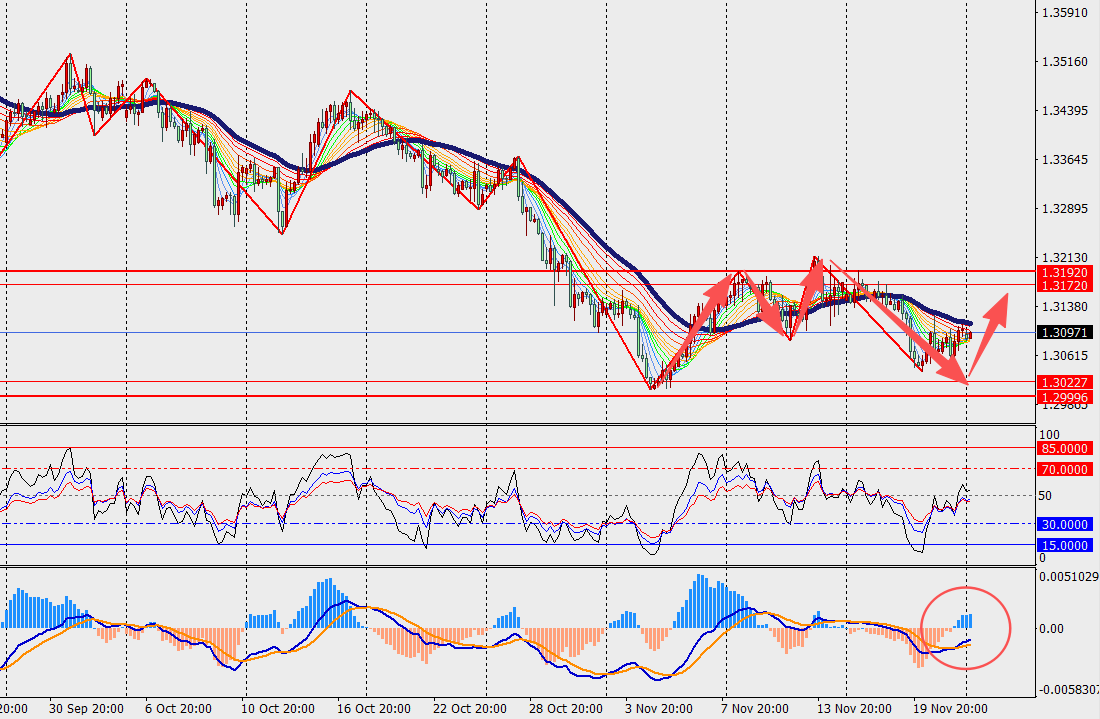Select the 0.0051029 MACD scale value
Viewport: 1100px width, 719px height.
pos(1068,577)
